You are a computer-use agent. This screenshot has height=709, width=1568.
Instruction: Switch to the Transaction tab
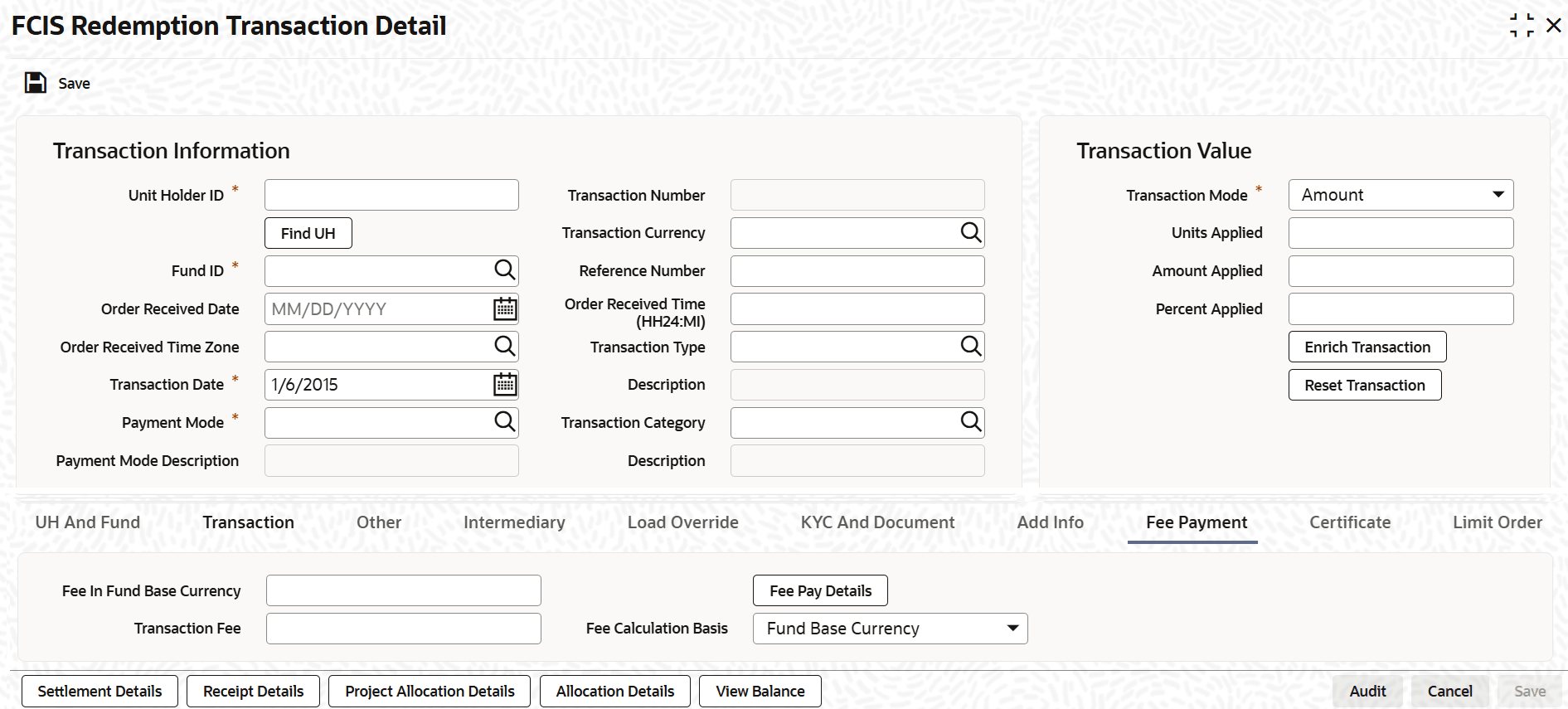tap(248, 522)
